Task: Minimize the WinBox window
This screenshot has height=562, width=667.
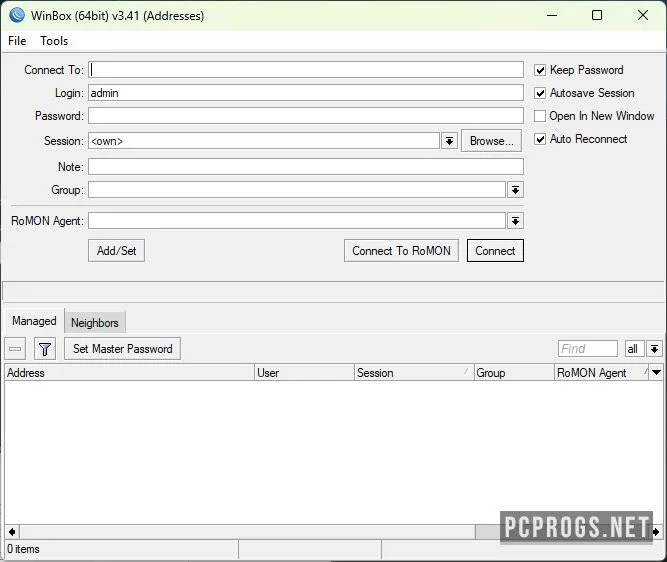Action: coord(552,15)
